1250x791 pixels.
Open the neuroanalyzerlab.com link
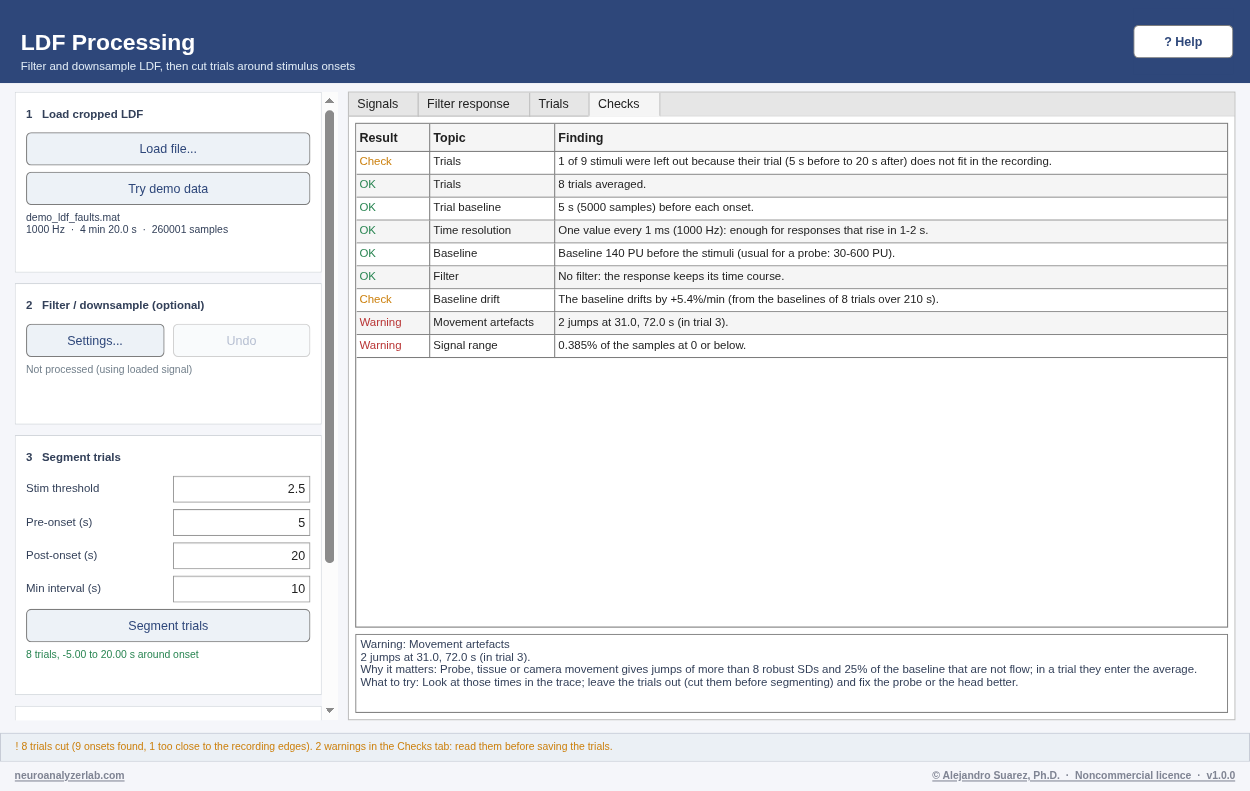tap(70, 775)
